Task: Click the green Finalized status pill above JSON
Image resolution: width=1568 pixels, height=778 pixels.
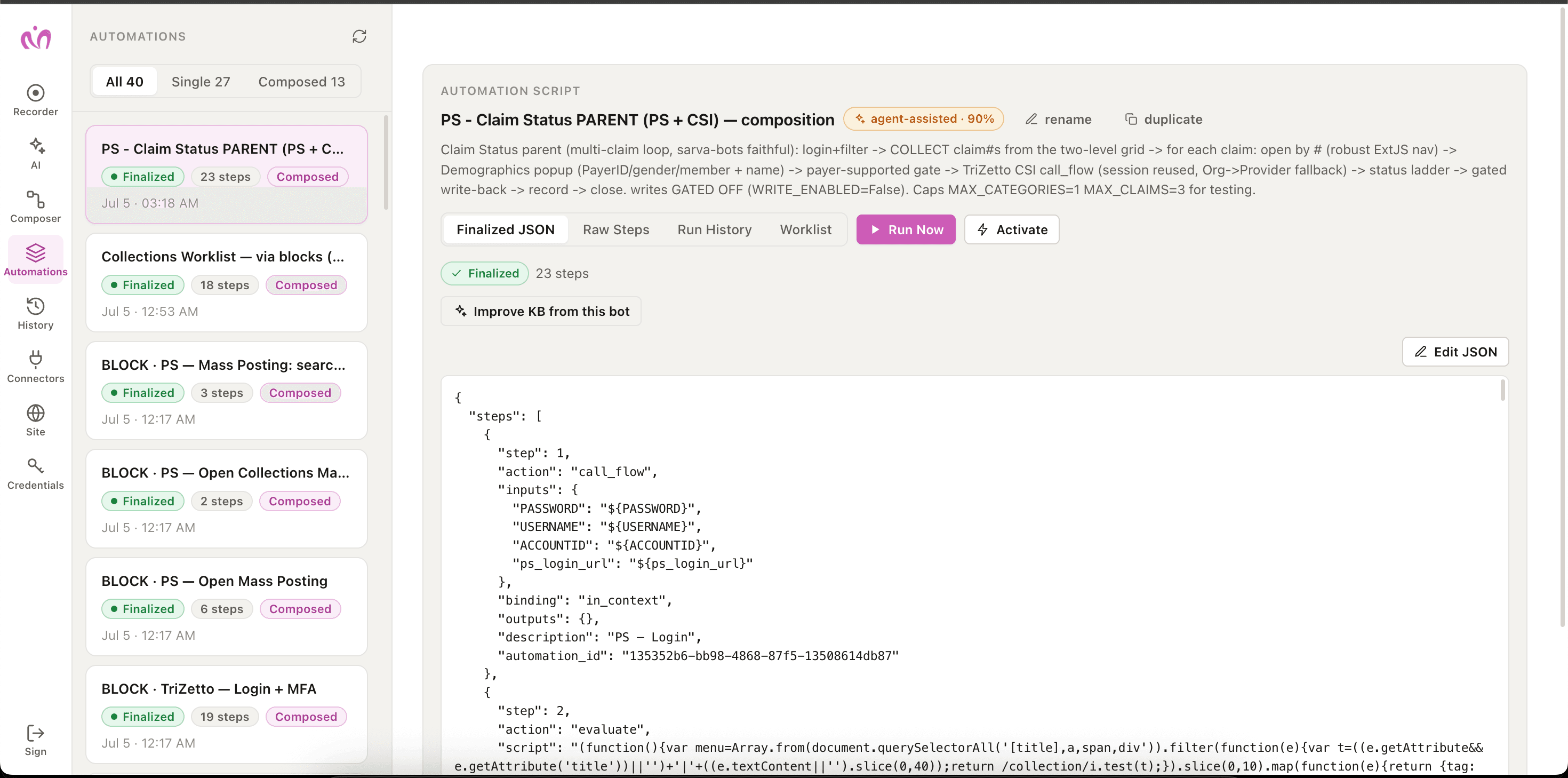Action: click(x=484, y=274)
